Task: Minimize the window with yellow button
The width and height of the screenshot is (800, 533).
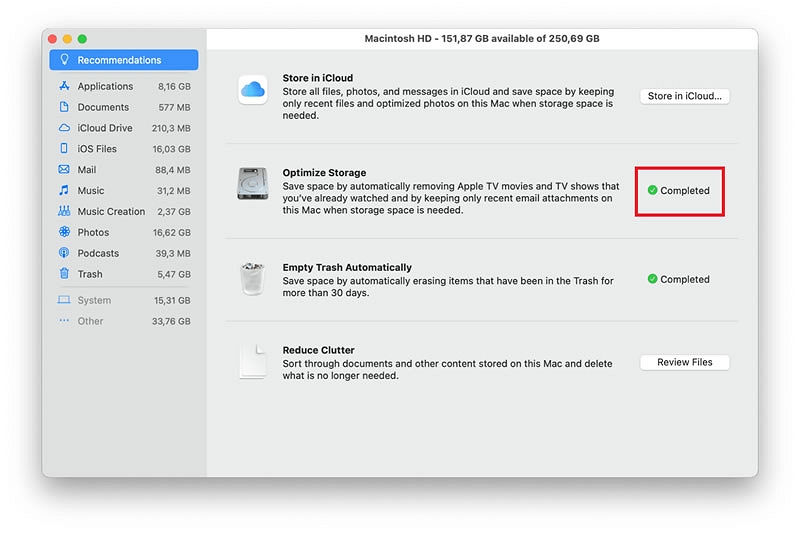Action: 67,39
